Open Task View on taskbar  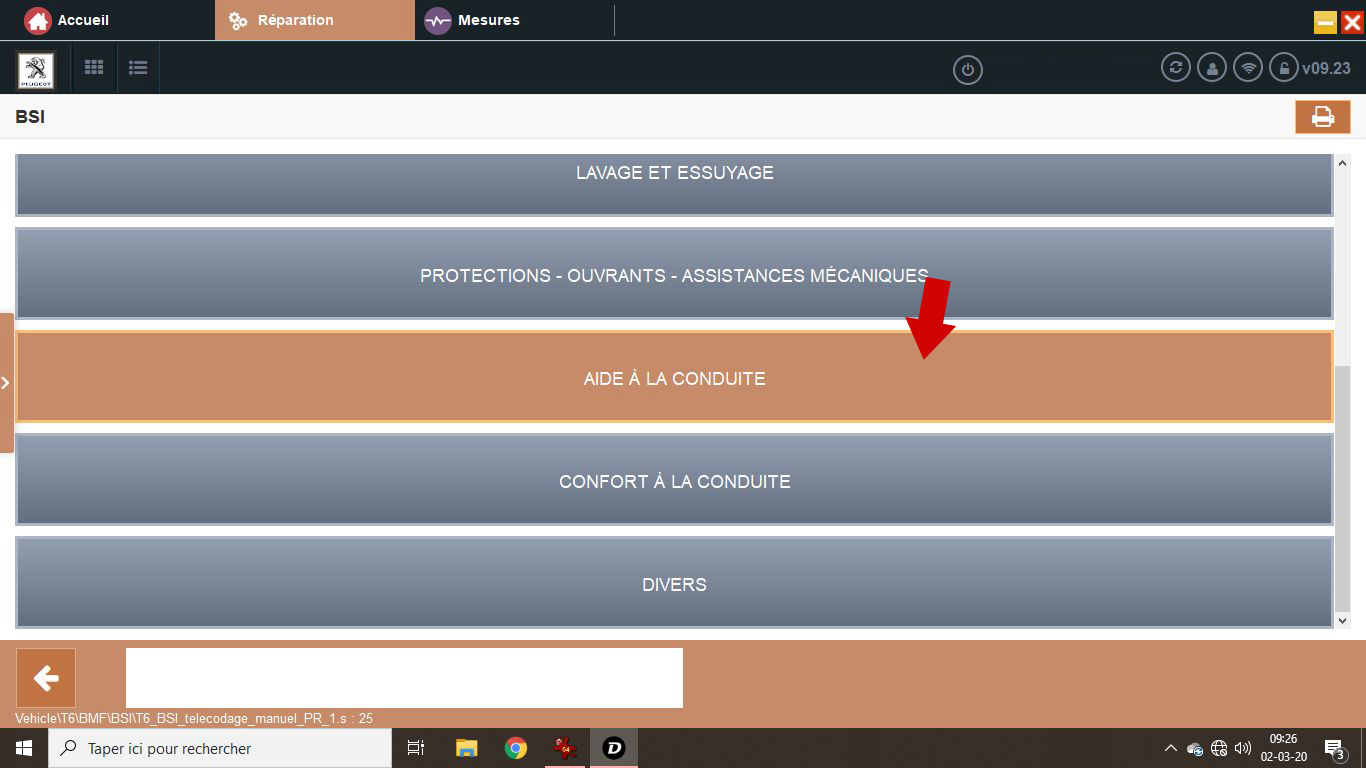(416, 748)
